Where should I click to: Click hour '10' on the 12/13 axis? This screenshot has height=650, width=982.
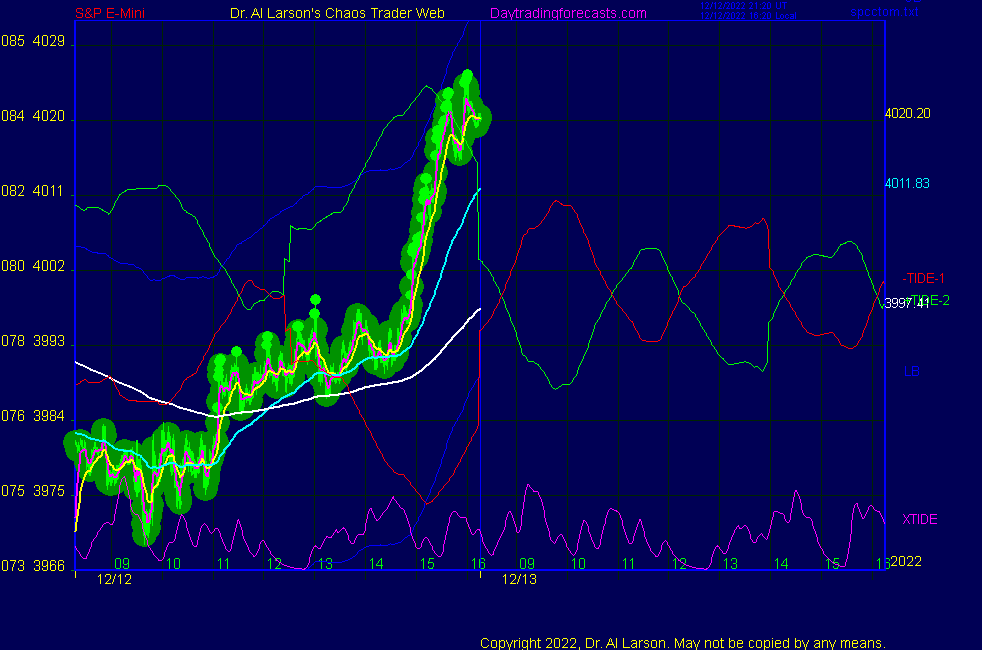point(578,564)
